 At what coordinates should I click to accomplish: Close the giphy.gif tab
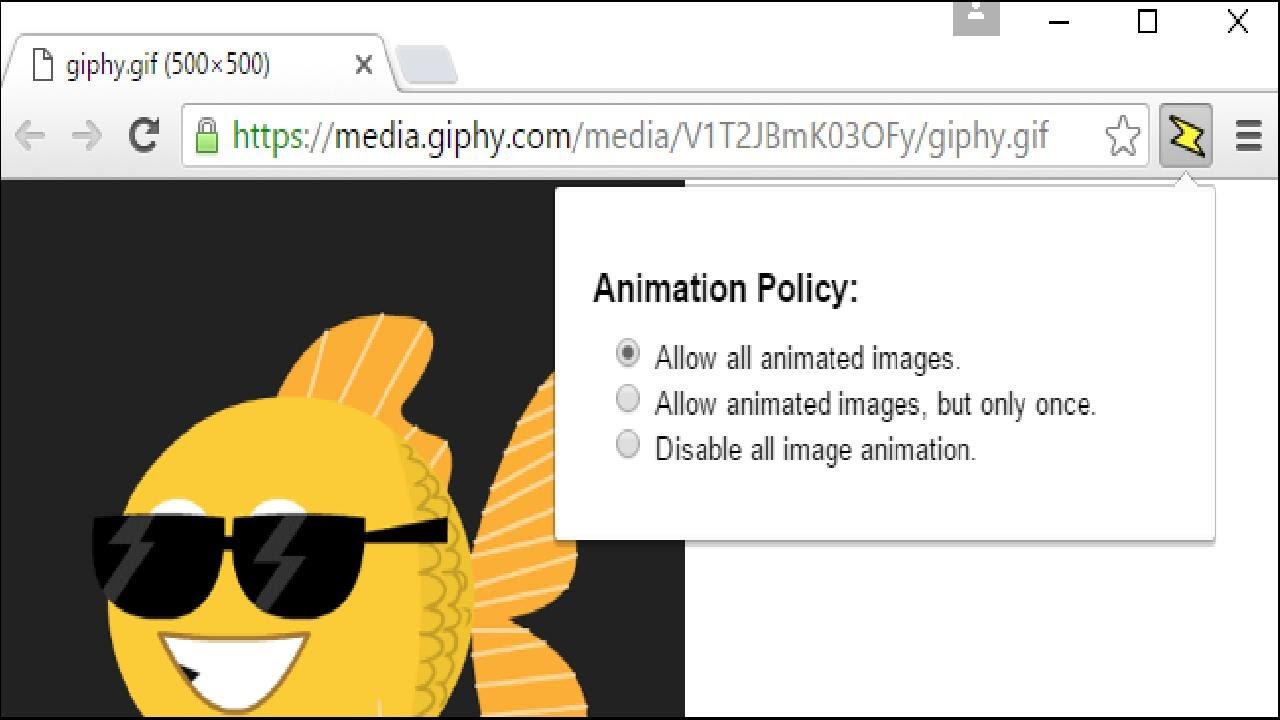[x=364, y=66]
